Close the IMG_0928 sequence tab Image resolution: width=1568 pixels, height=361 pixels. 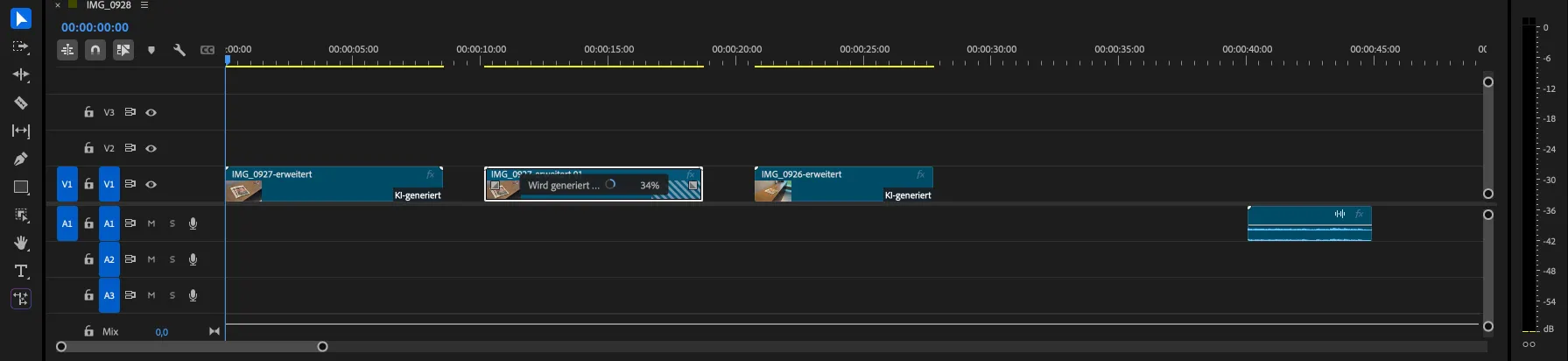[58, 5]
